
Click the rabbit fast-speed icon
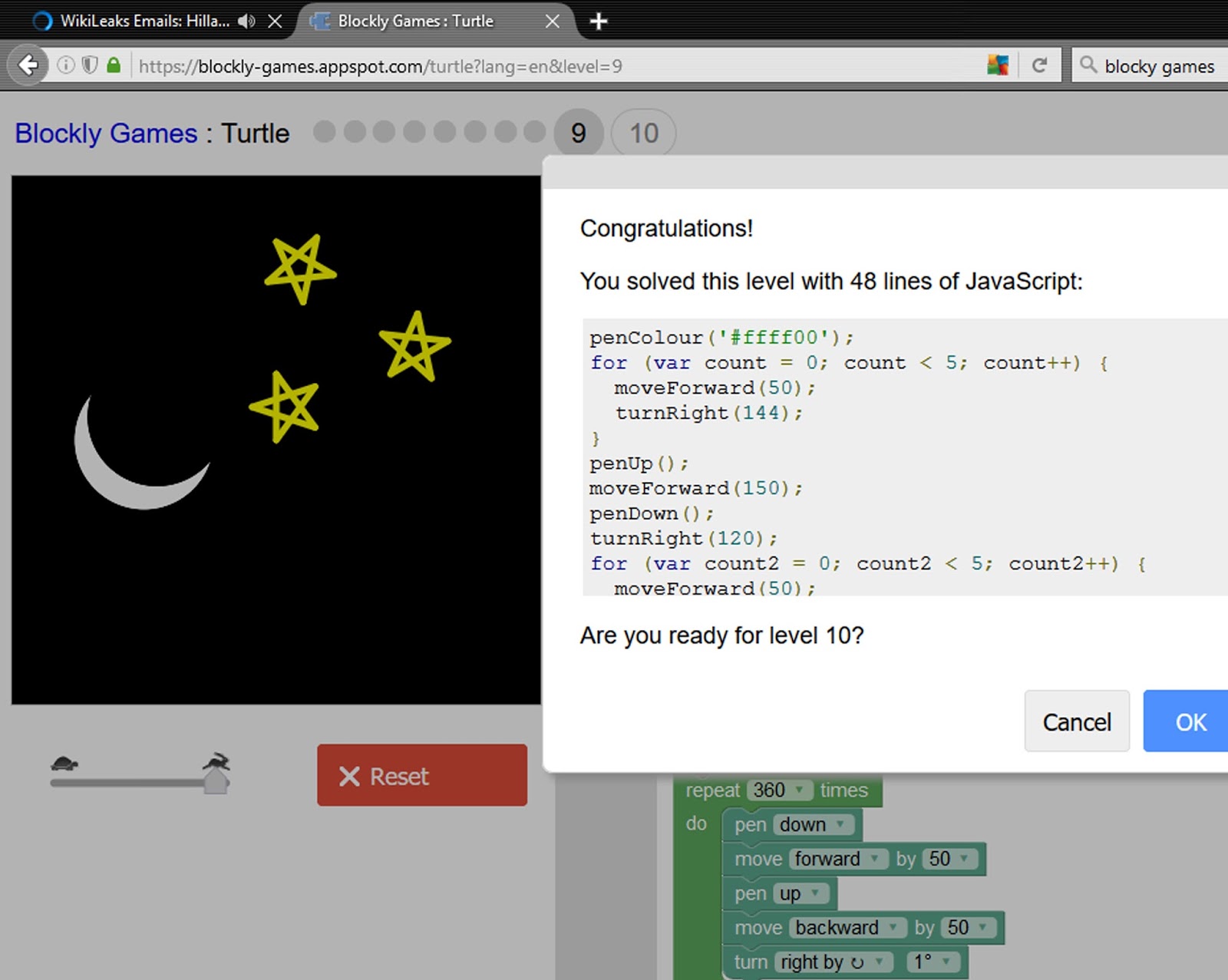coord(216,761)
